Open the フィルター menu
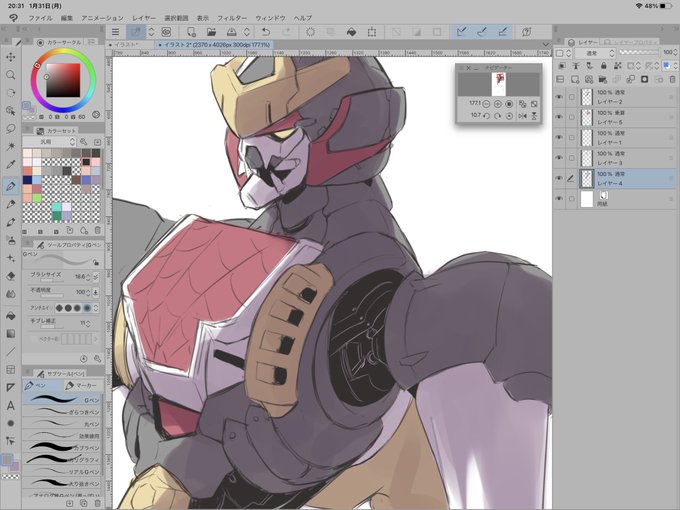The width and height of the screenshot is (680, 510). 232,18
